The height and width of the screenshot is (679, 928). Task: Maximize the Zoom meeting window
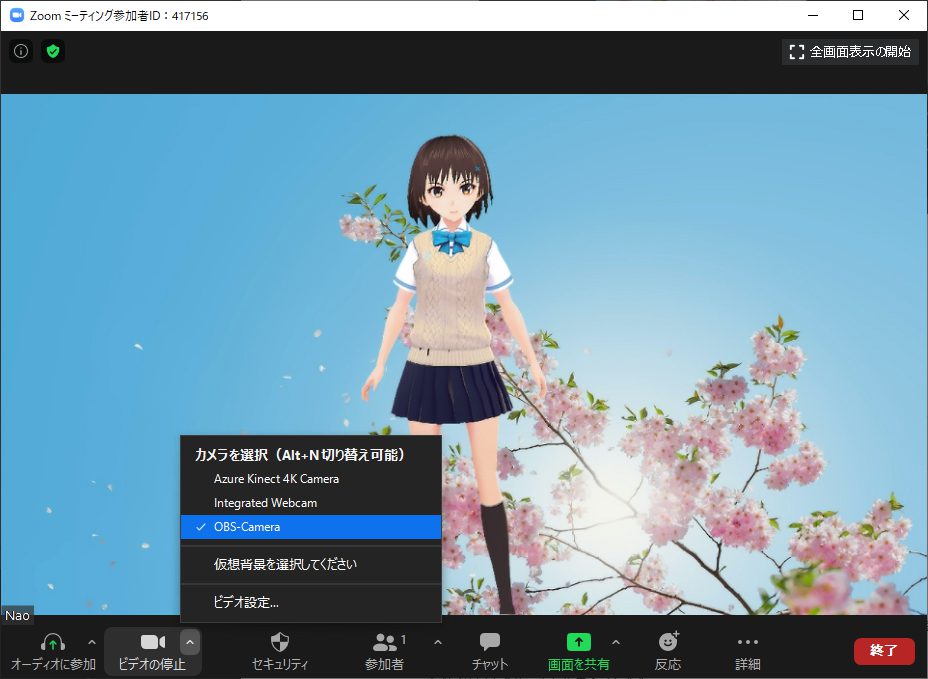point(858,15)
